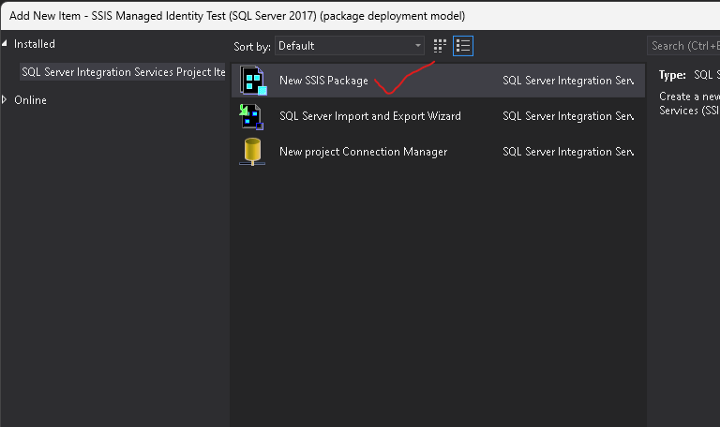Click type column of Import Wizard row
Viewport: 720px width, 427px height.
(567, 116)
